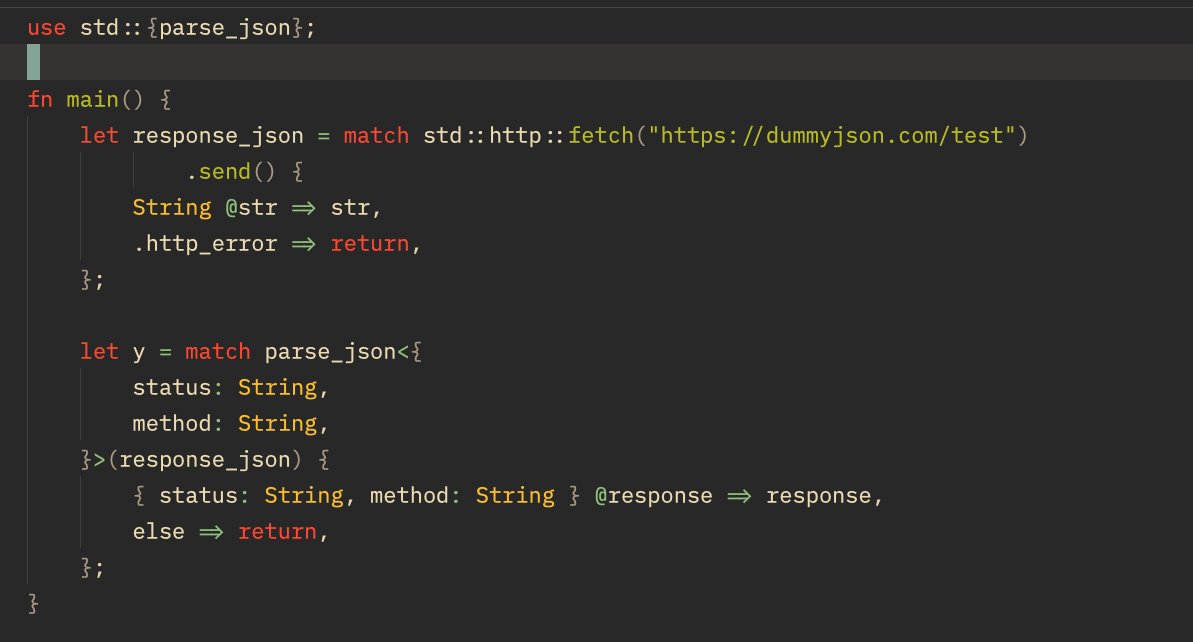
Task: Click parse_json inside the import braces
Action: click(225, 27)
